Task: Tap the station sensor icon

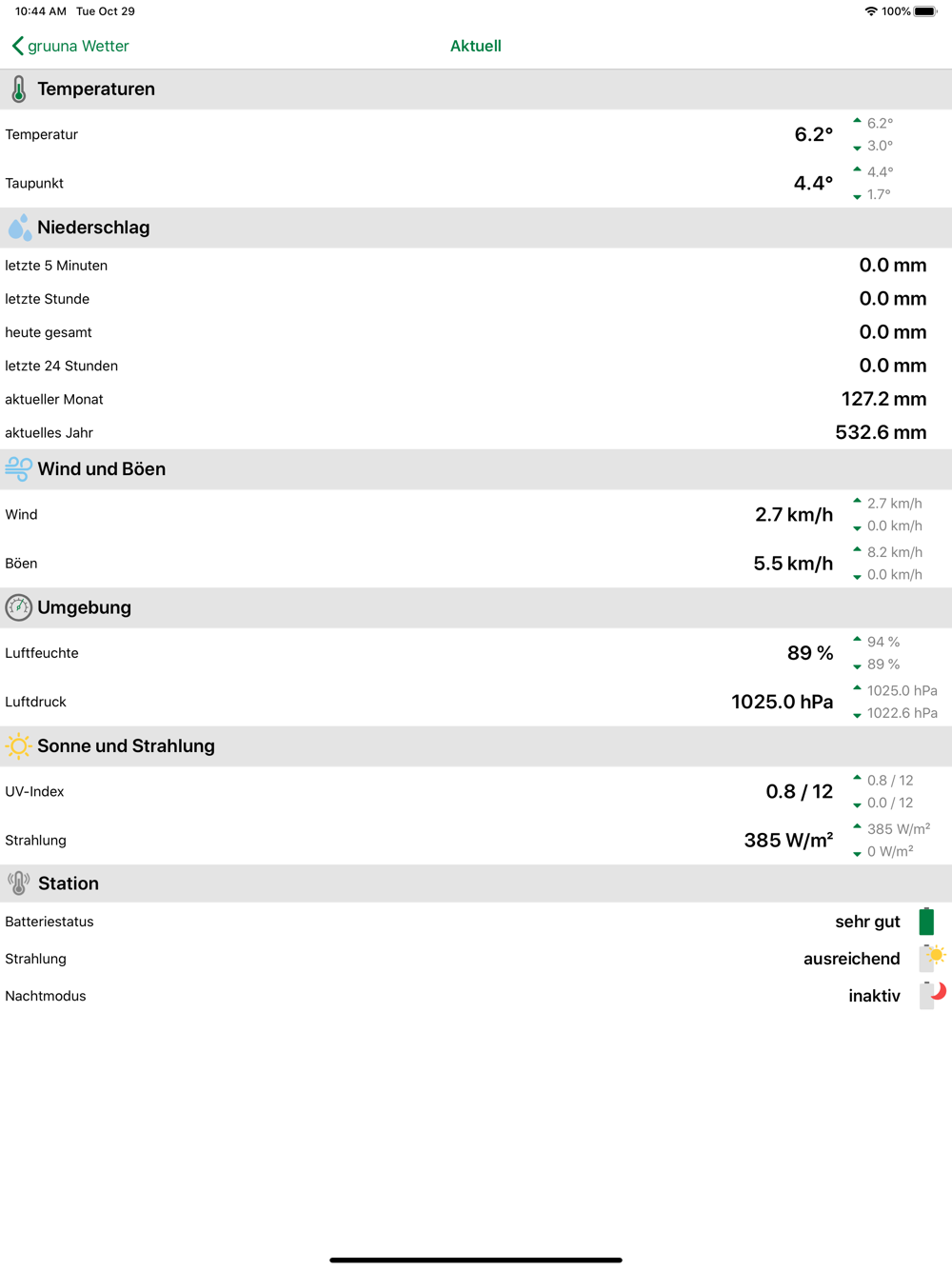Action: tap(18, 883)
